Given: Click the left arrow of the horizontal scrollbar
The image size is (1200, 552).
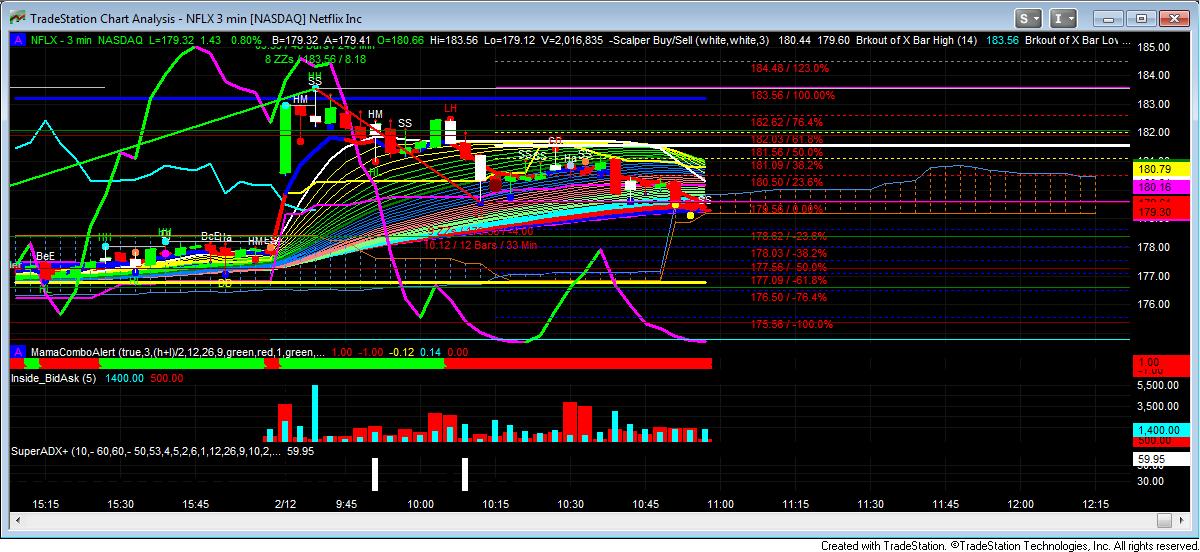Looking at the screenshot, I should (x=18, y=521).
